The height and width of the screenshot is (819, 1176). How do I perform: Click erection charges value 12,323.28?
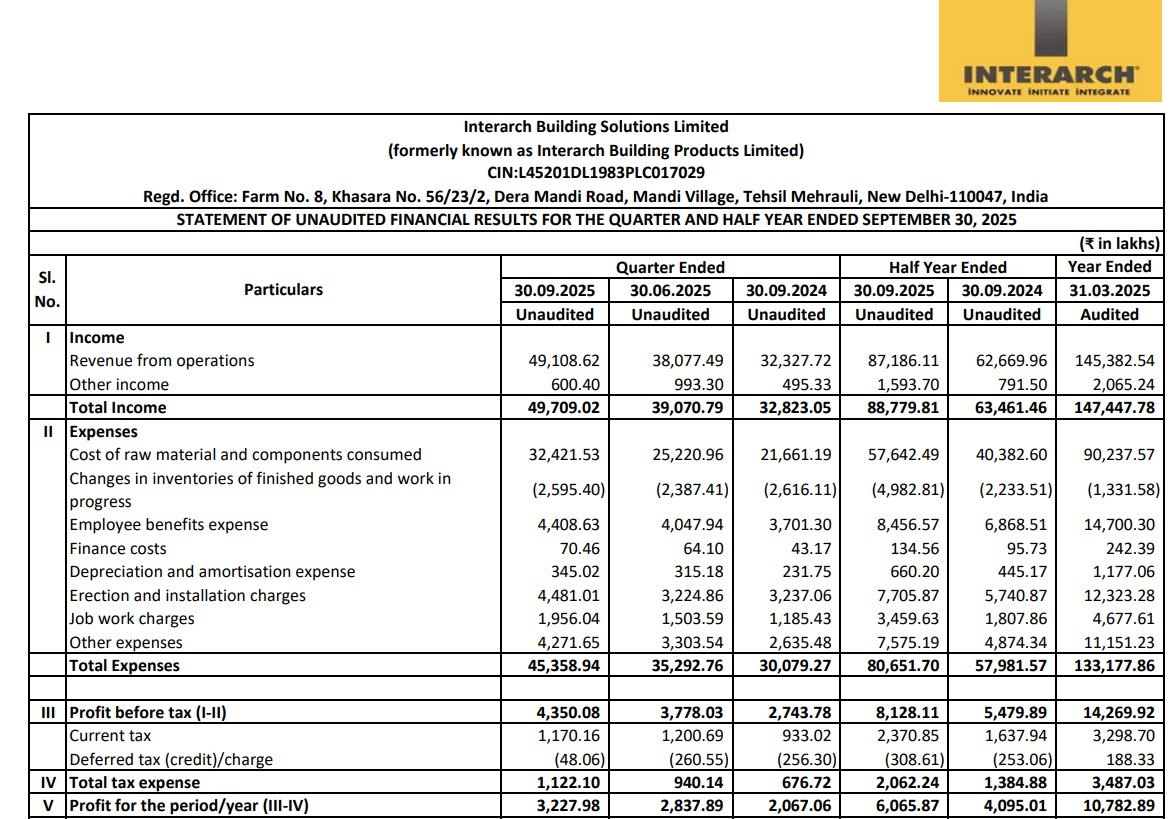[x=1119, y=596]
